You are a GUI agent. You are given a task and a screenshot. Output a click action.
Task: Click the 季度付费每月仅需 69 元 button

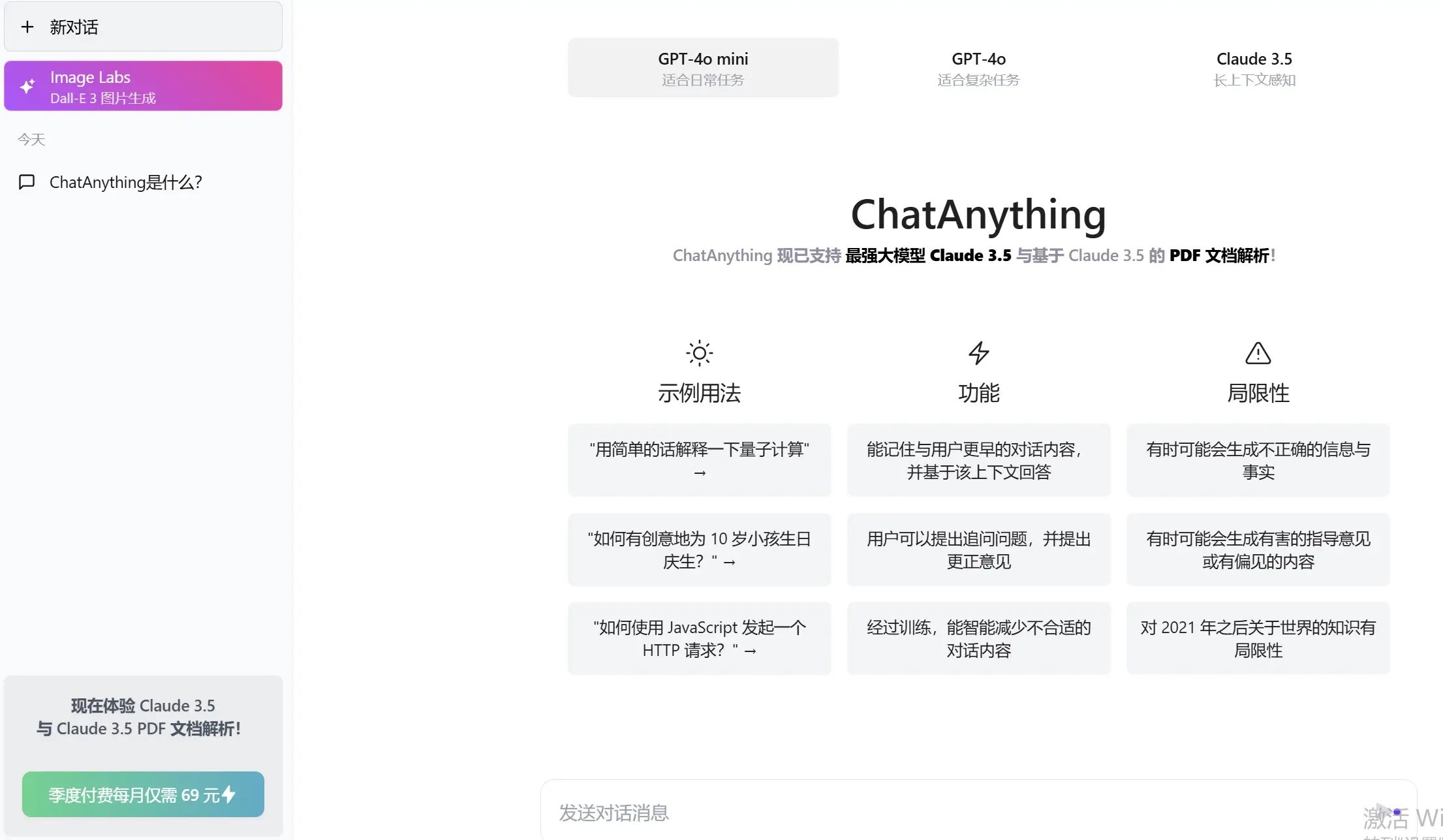pos(142,794)
